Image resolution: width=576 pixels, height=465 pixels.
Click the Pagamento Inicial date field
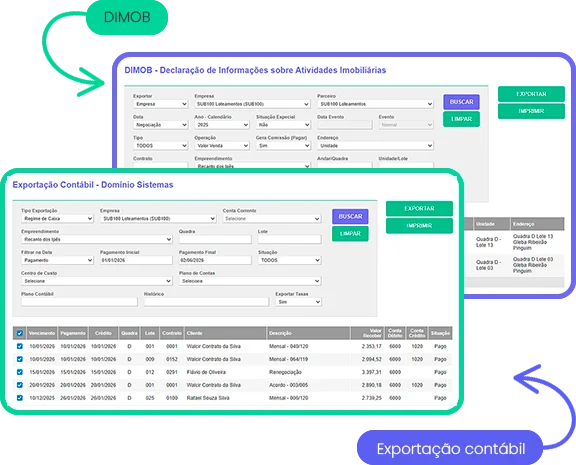[x=136, y=260]
